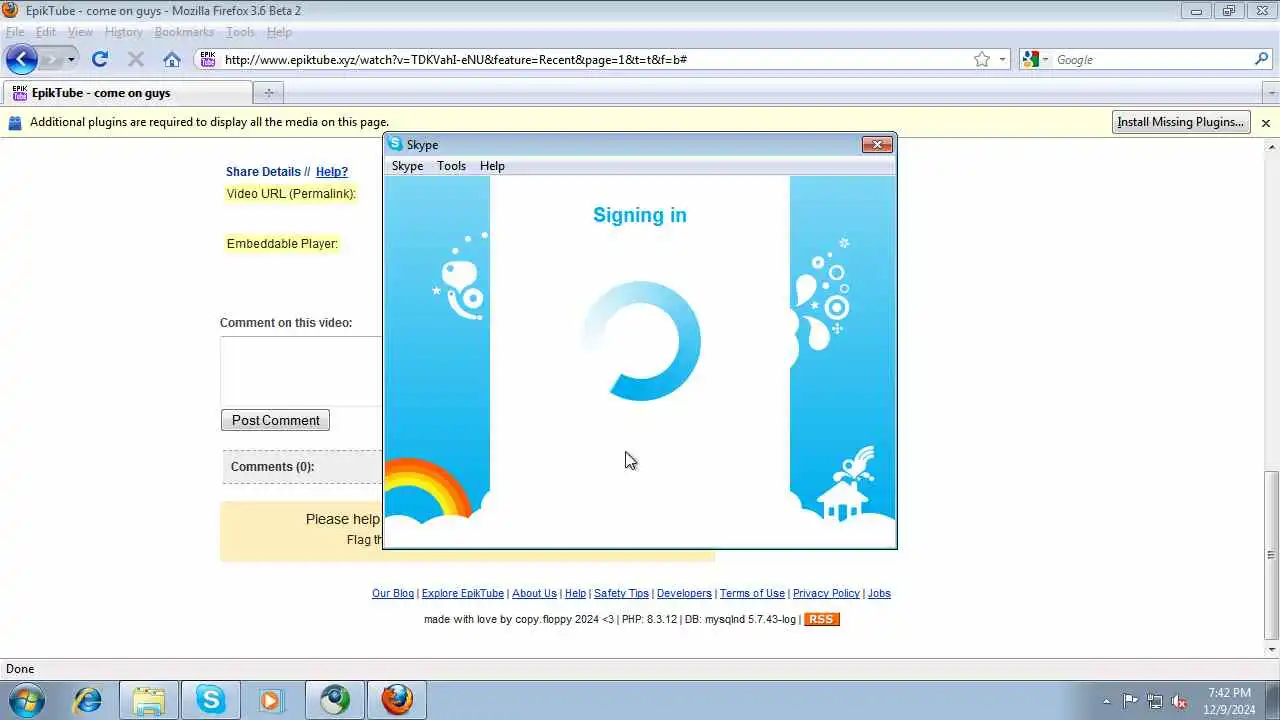This screenshot has width=1280, height=720.
Task: Open the list all tabs dropdown
Action: coord(1271,93)
